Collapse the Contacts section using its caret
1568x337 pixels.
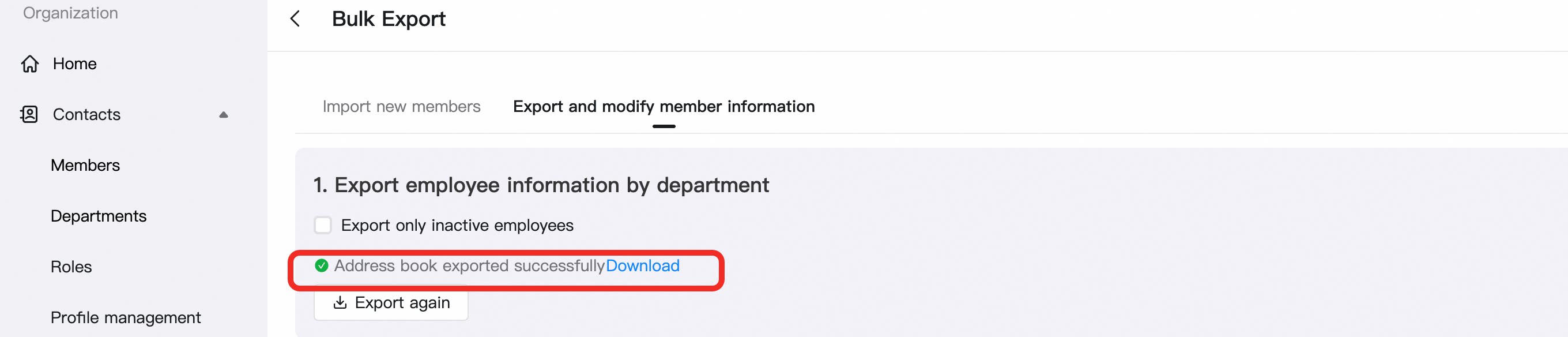pyautogui.click(x=224, y=115)
